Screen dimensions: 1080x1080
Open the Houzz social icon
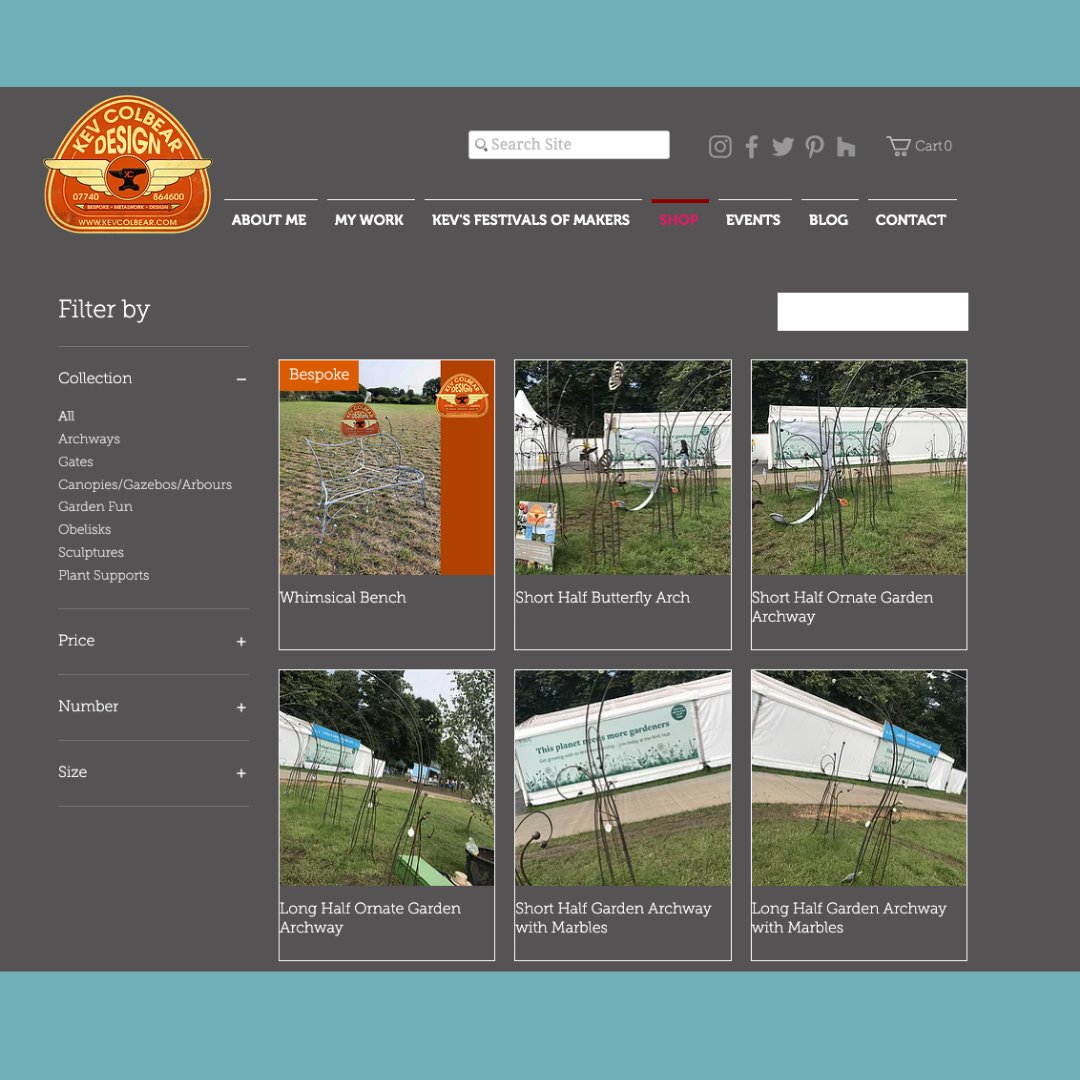845,146
